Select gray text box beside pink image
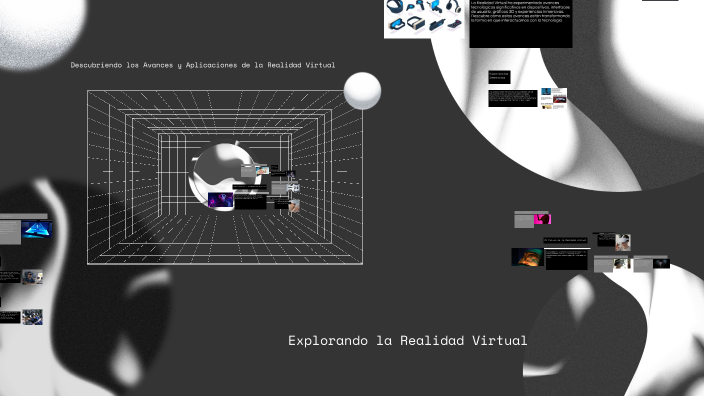704x396 pixels. (x=524, y=220)
